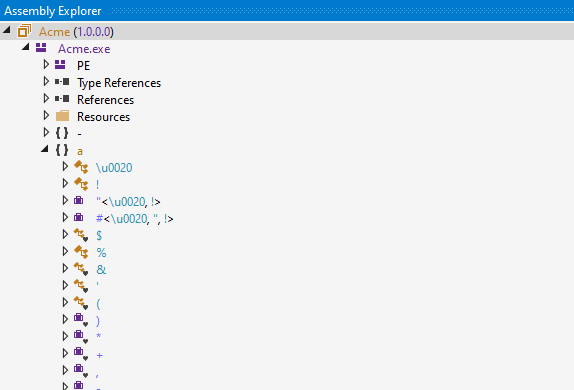Click the purple icon beside #<\u0020, ", !>
The height and width of the screenshot is (390, 574).
point(79,218)
